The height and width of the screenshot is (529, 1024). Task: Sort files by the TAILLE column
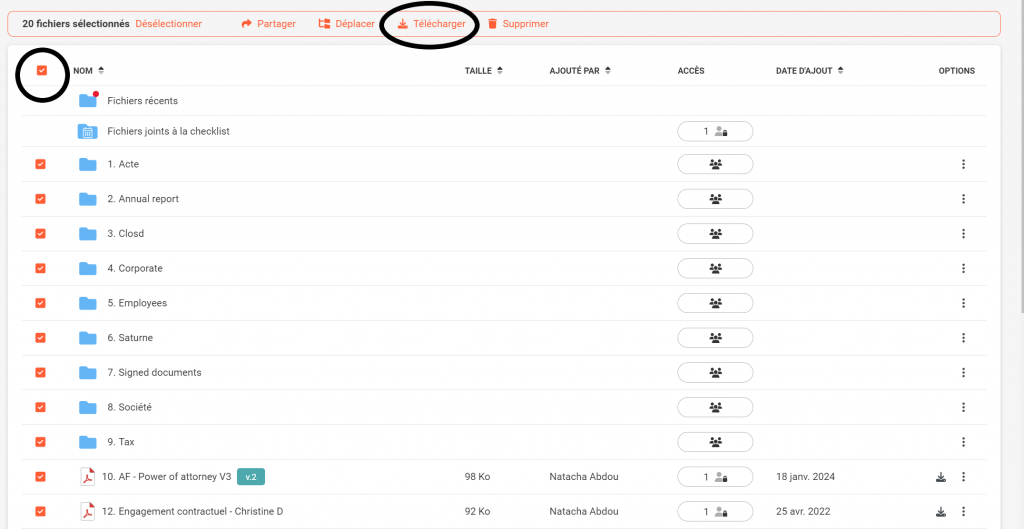click(484, 71)
